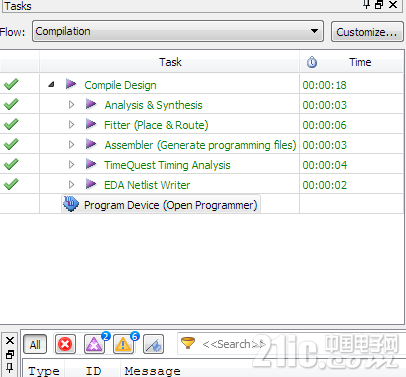Click the clock icon in Time header
The width and height of the screenshot is (406, 377).
tap(312, 62)
